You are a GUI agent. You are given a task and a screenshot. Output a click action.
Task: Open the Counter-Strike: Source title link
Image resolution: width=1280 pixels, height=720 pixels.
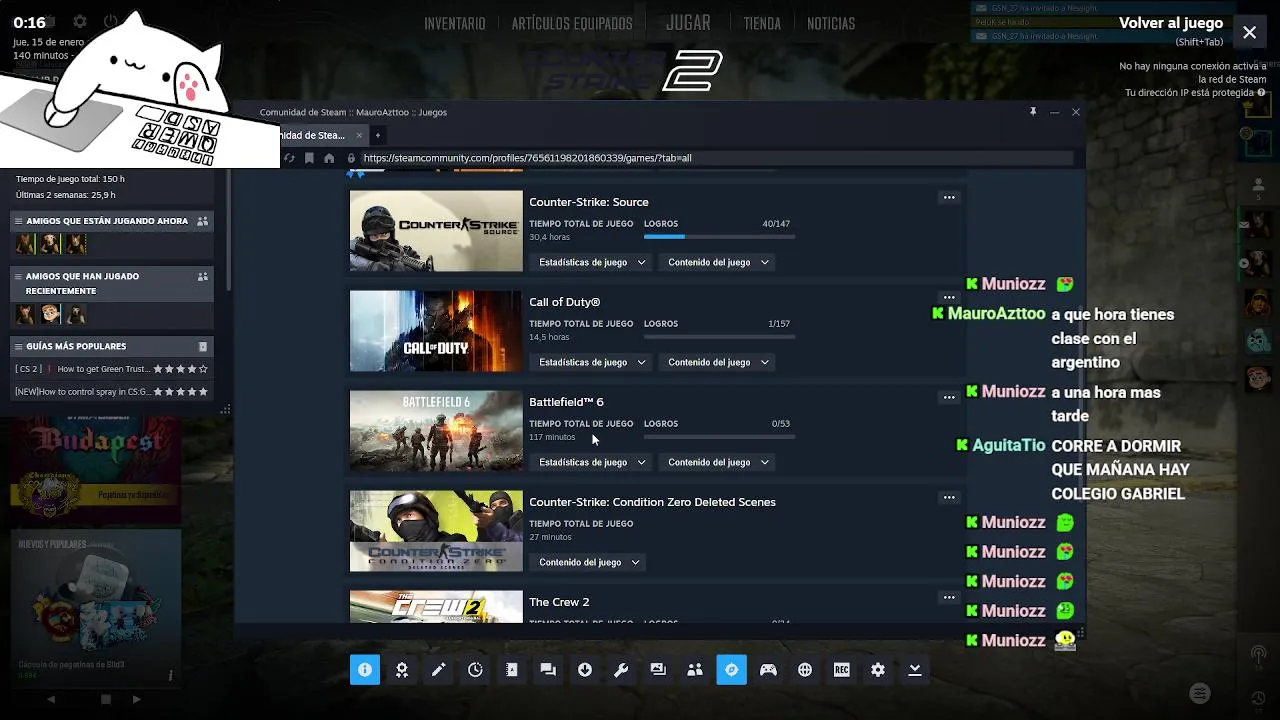click(x=589, y=202)
